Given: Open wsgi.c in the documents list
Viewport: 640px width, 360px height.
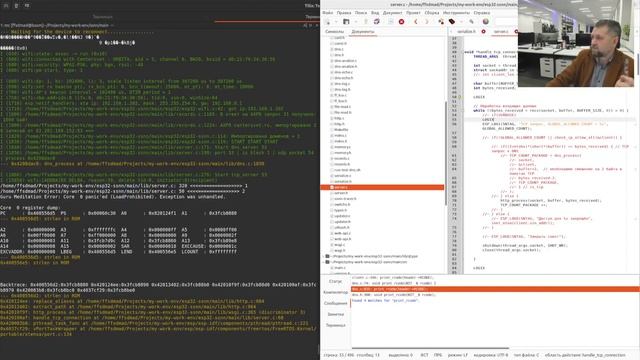Looking at the screenshot, I should 340,245.
